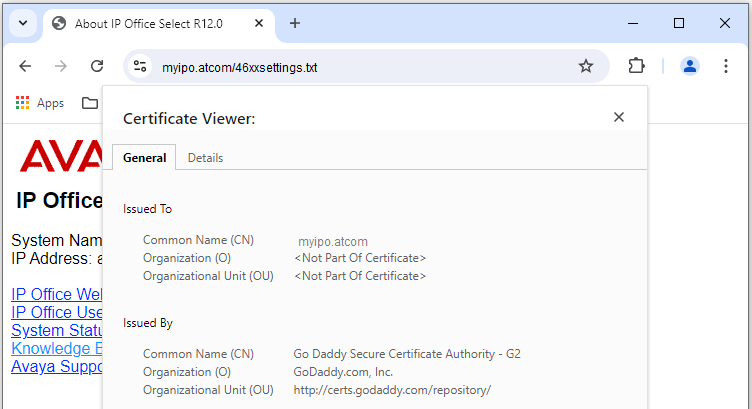The image size is (752, 409).
Task: Open a new browser tab
Action: (295, 23)
